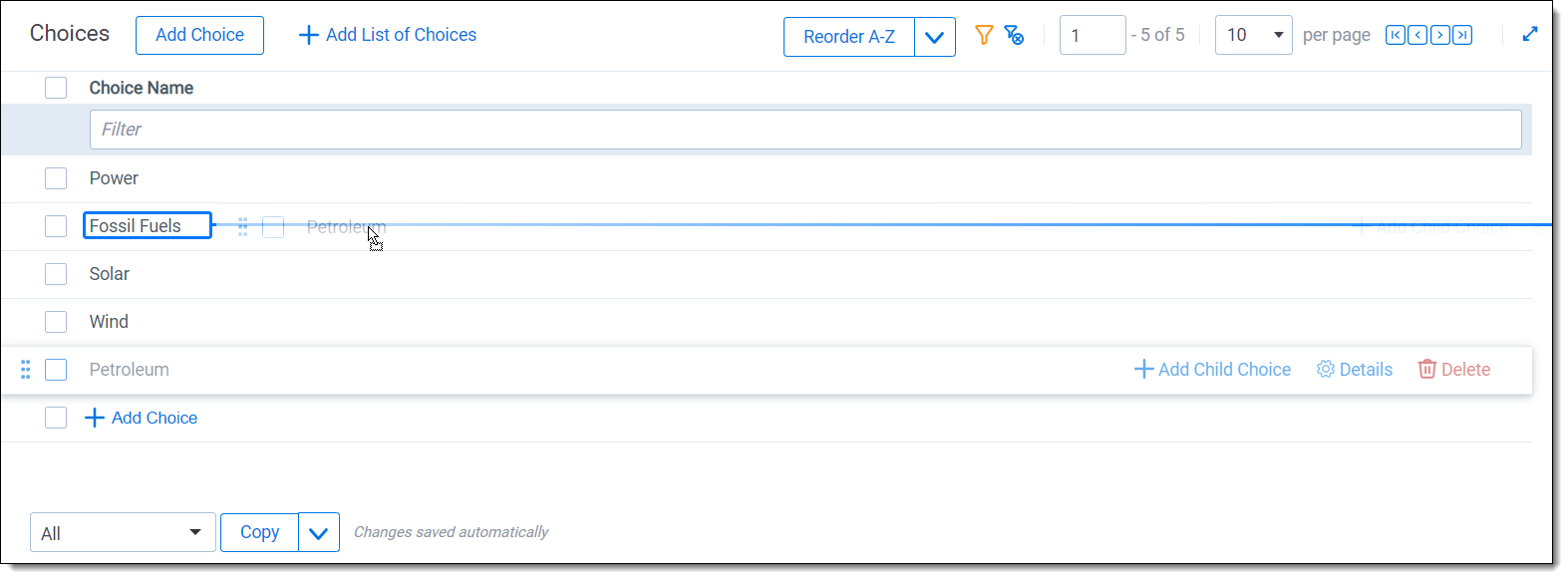Click the Choice Name filter field
Screen dimensions: 1568x579
tap(805, 130)
